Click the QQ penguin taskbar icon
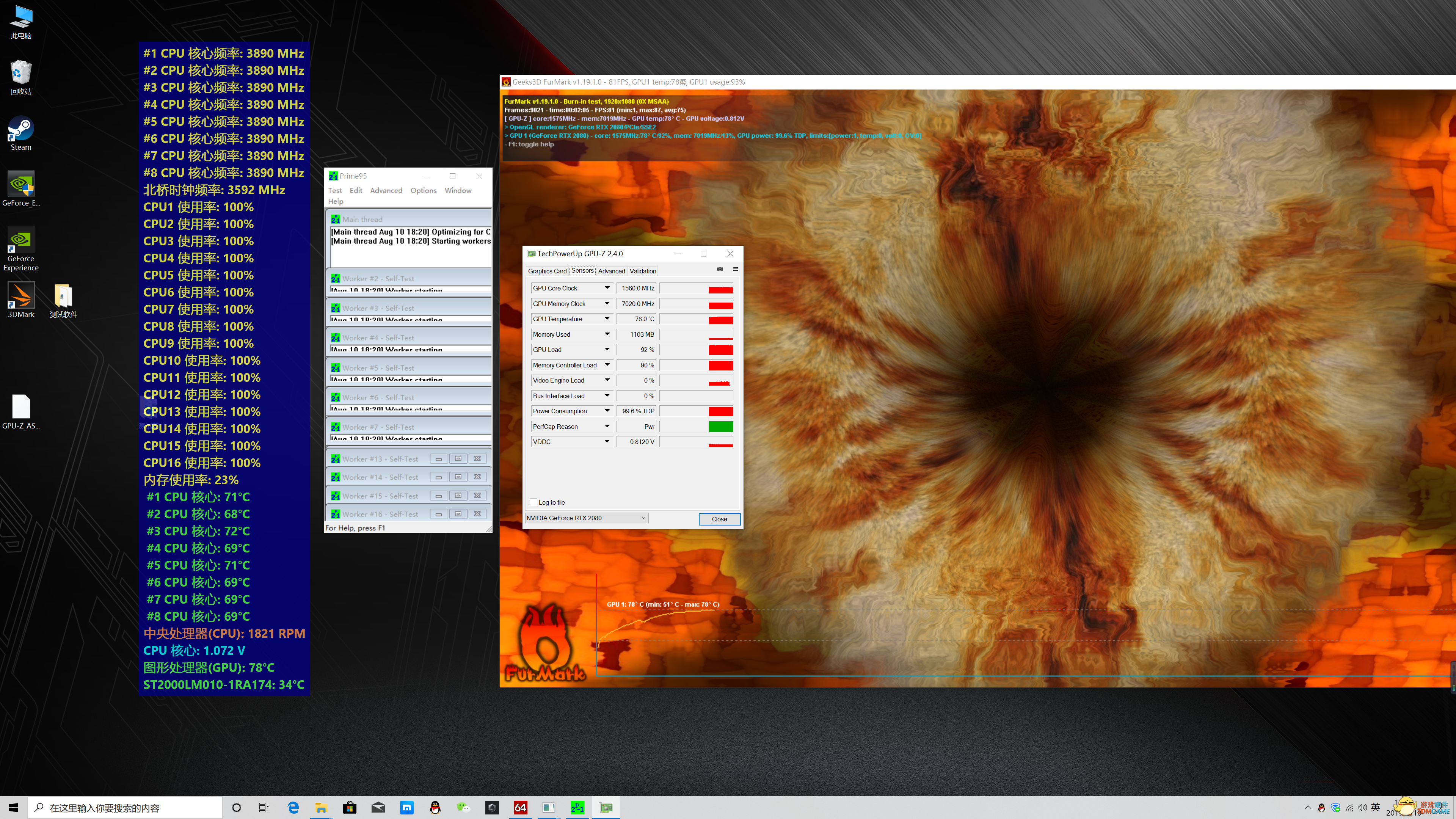Viewport: 1456px width, 819px height. (435, 808)
